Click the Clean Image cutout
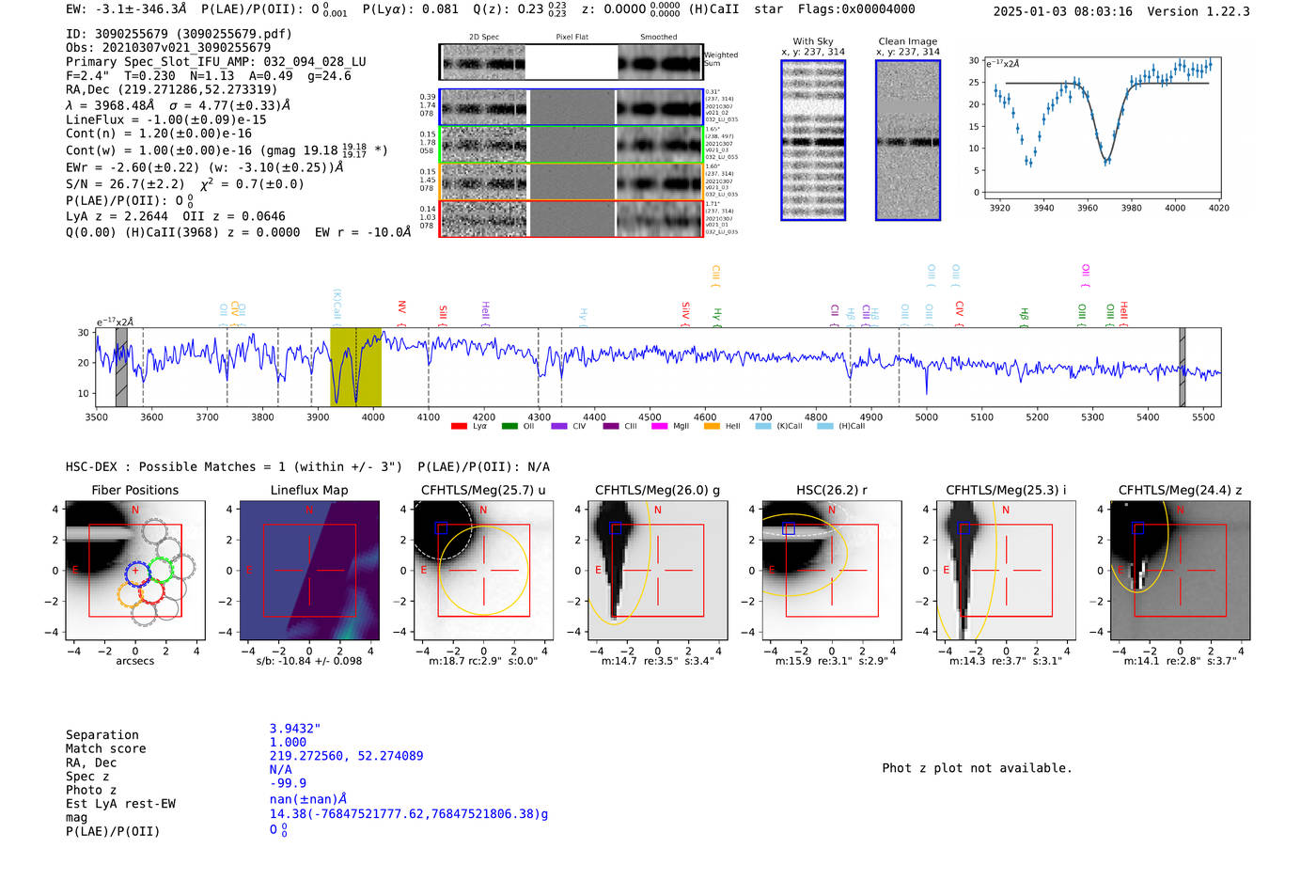The width and height of the screenshot is (1316, 896). click(908, 140)
